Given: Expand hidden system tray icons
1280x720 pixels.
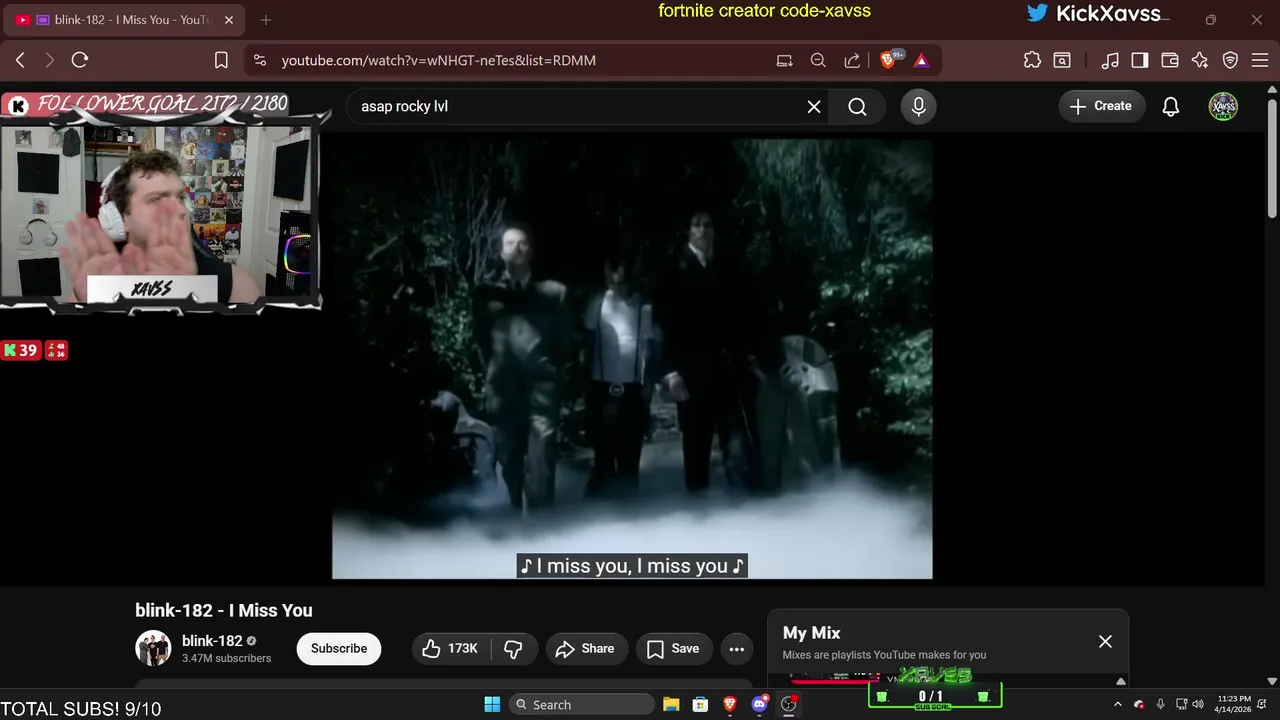Looking at the screenshot, I should (1118, 704).
